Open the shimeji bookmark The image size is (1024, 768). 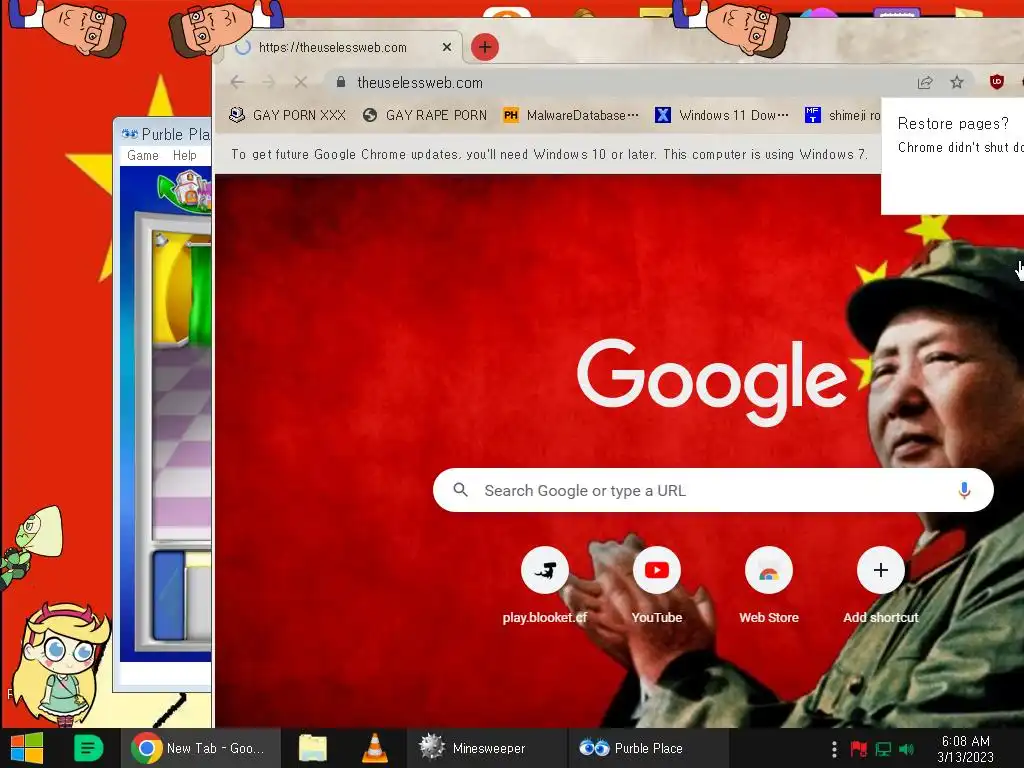click(843, 116)
